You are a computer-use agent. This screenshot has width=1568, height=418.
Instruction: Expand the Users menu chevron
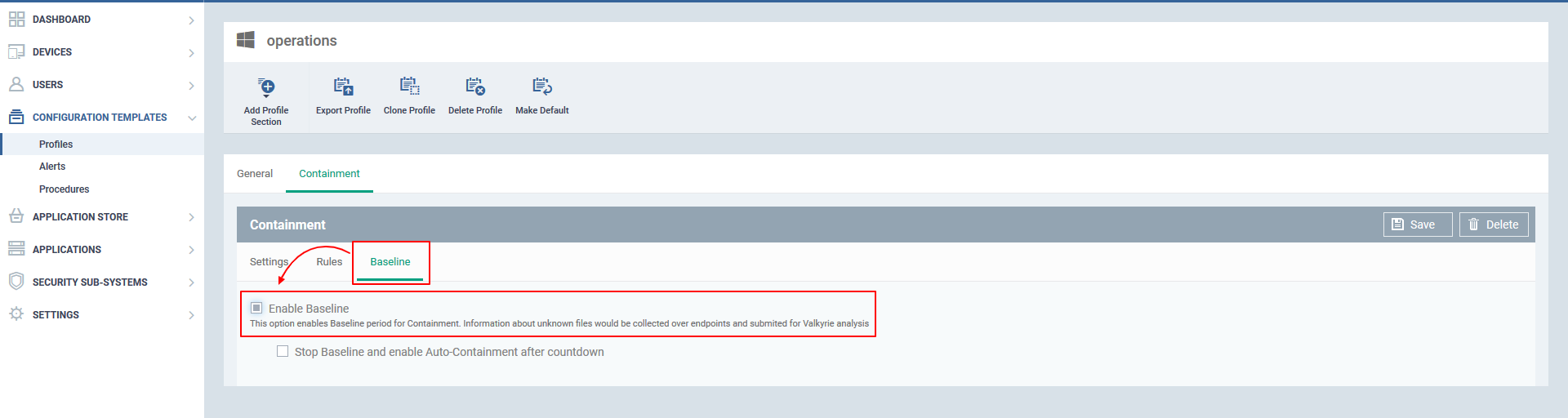click(191, 86)
